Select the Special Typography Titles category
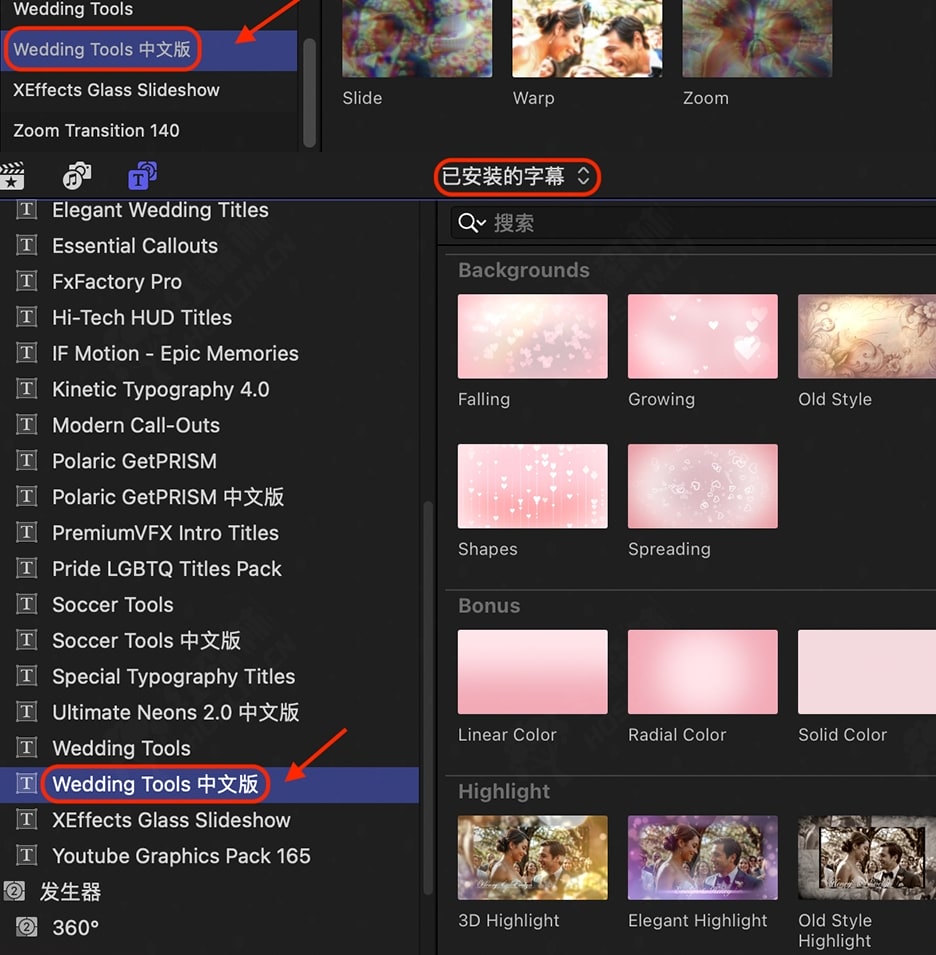This screenshot has height=955, width=936. click(x=209, y=676)
